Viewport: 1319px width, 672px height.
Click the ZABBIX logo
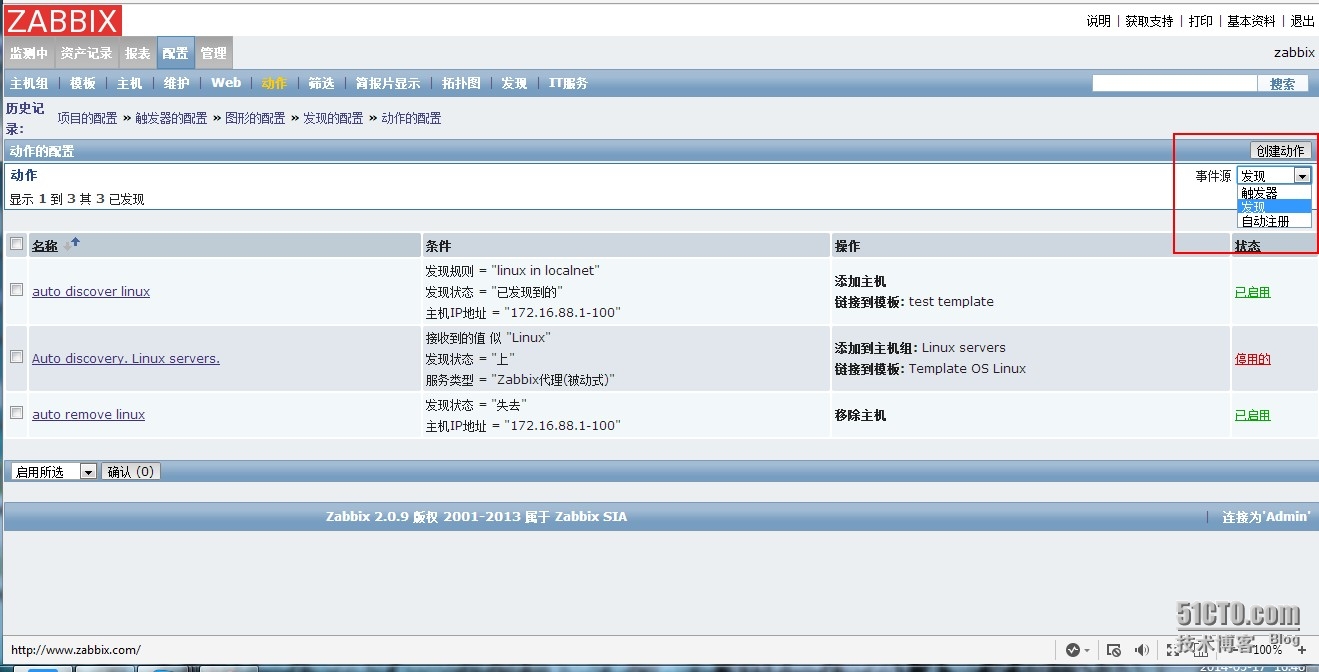coord(63,20)
